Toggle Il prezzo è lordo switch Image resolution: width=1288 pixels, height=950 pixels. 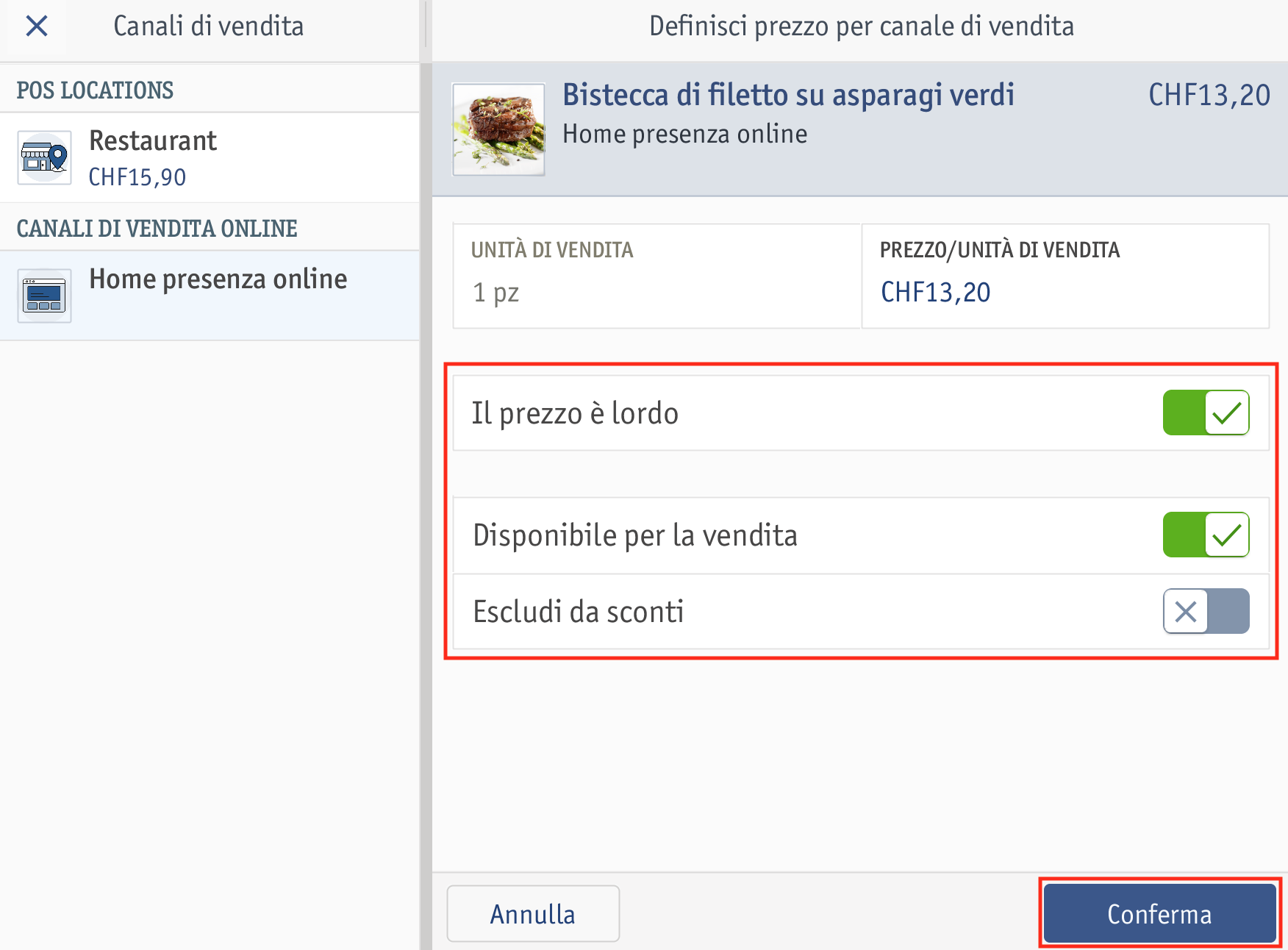(x=1206, y=413)
